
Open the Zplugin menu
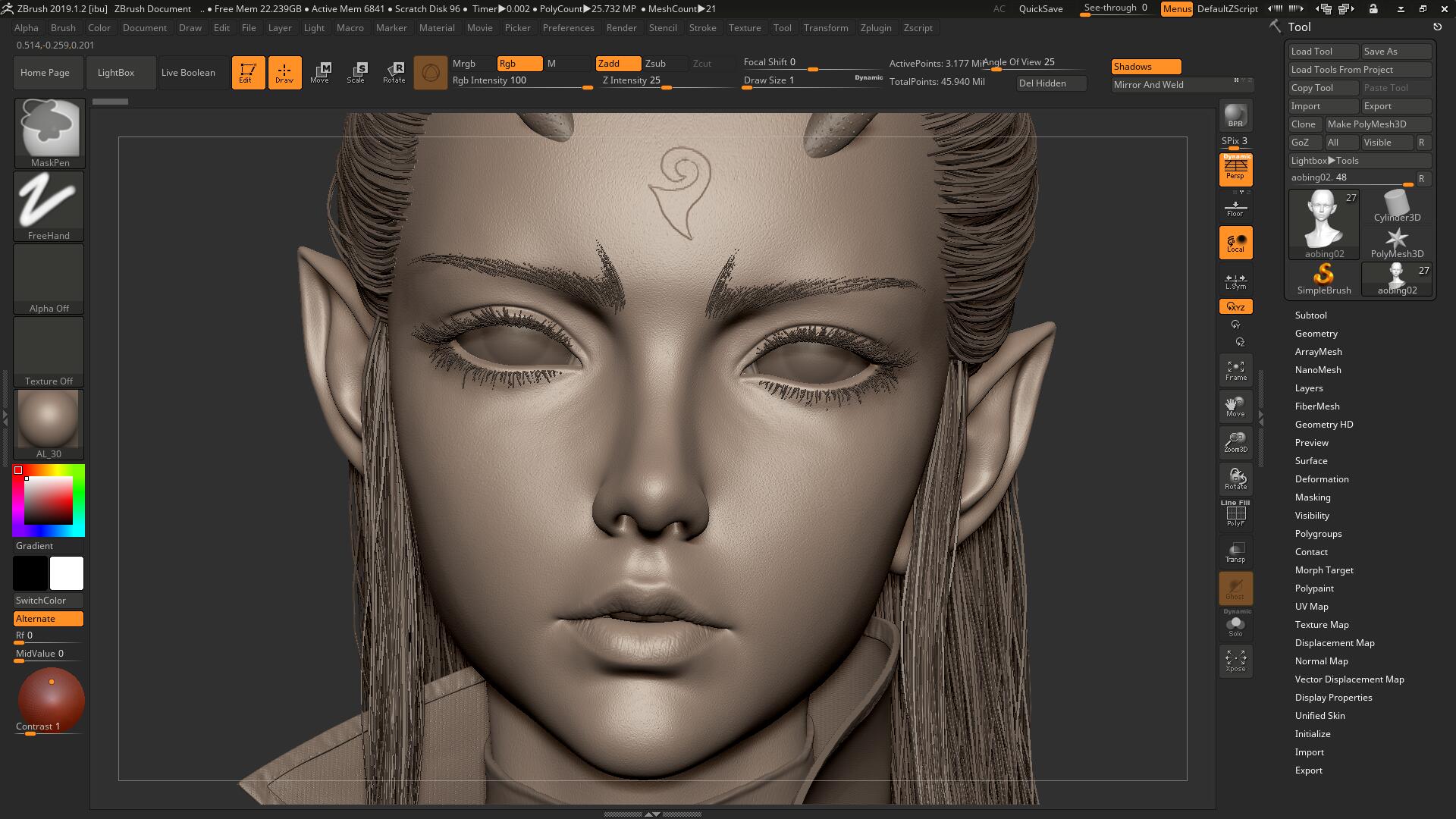pyautogui.click(x=875, y=28)
